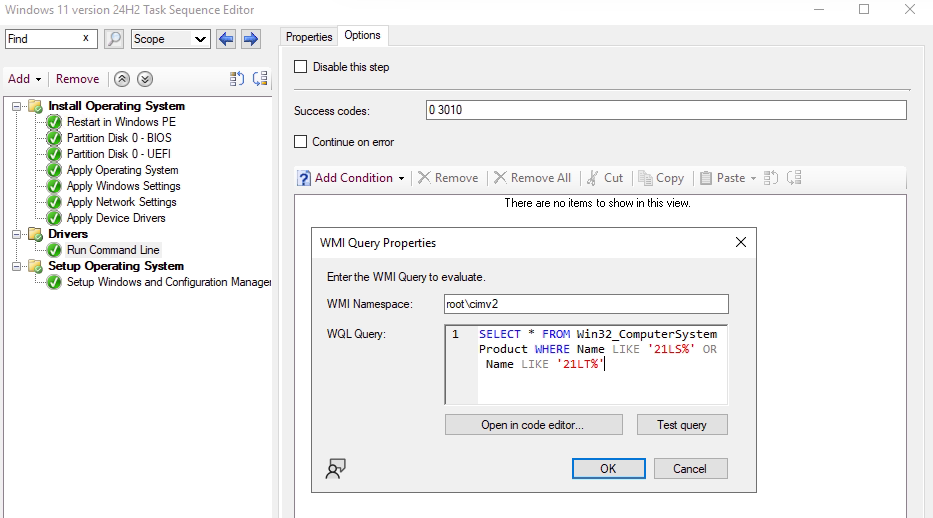Open the Paste dropdown arrow

point(753,178)
